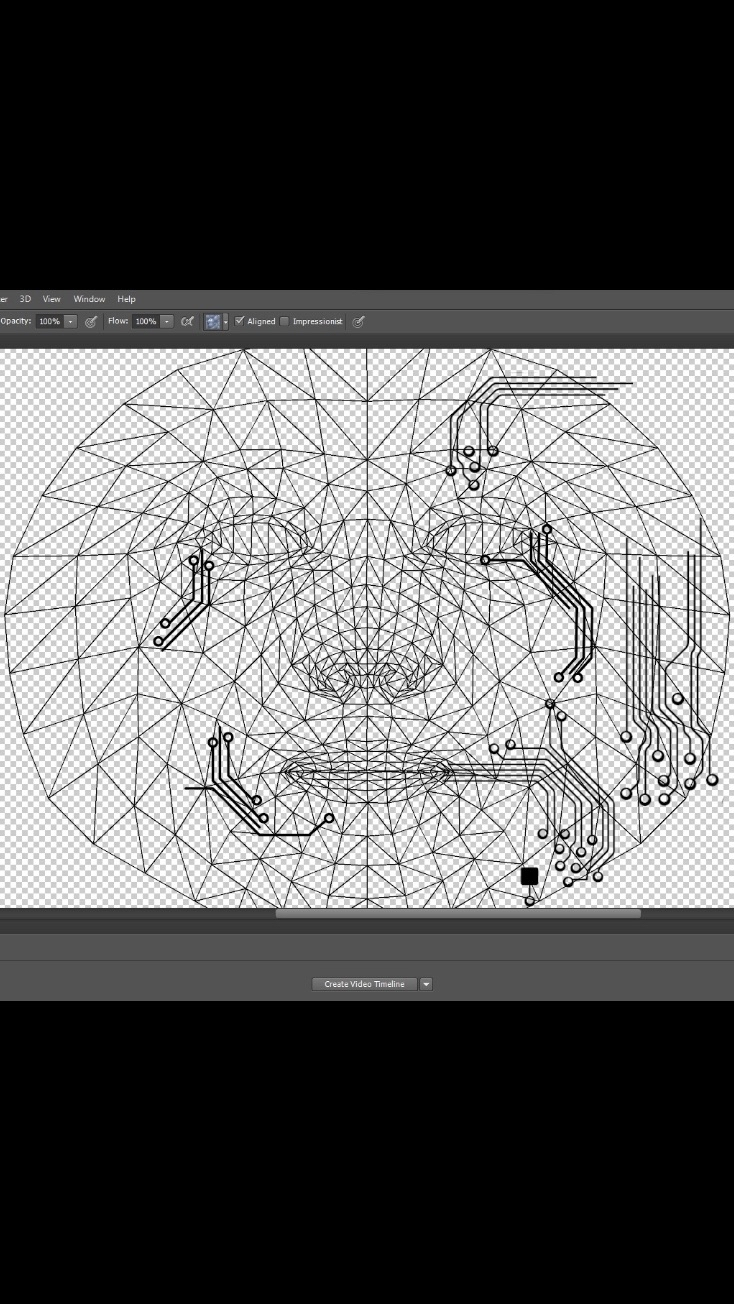The width and height of the screenshot is (734, 1304).
Task: Click the black square on the canvas
Action: (530, 876)
